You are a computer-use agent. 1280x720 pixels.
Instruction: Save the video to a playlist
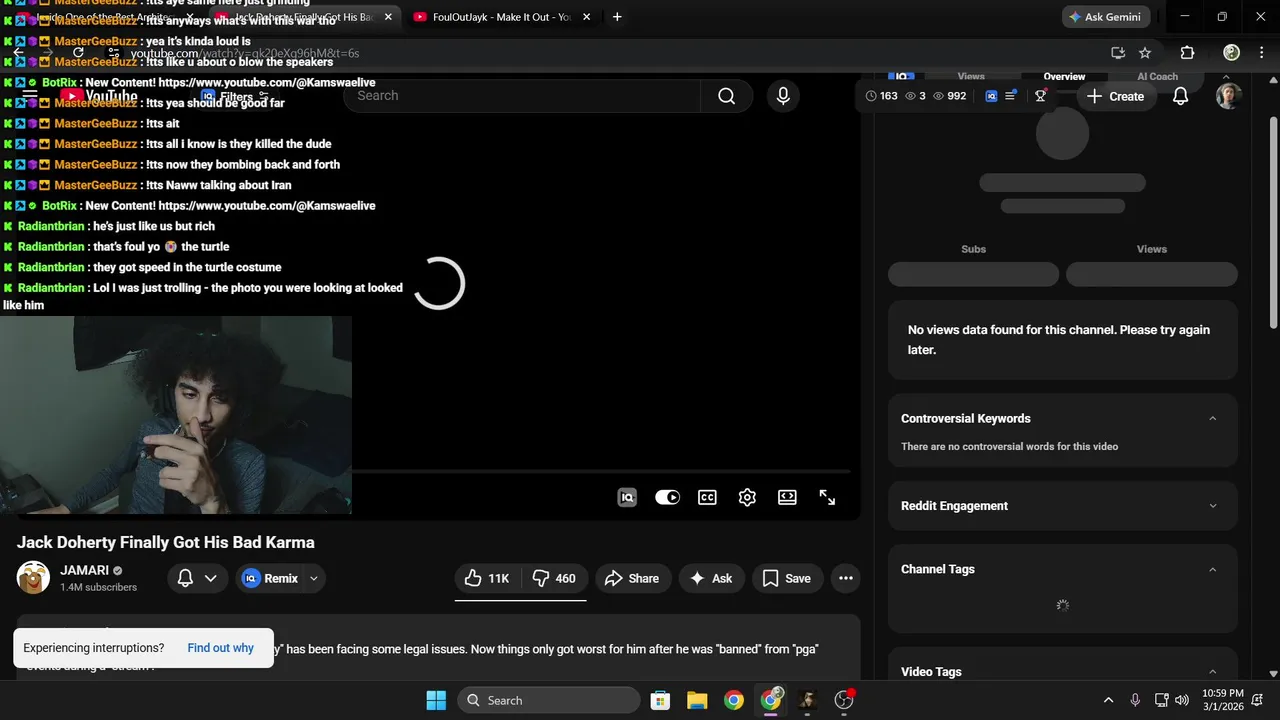(x=787, y=578)
